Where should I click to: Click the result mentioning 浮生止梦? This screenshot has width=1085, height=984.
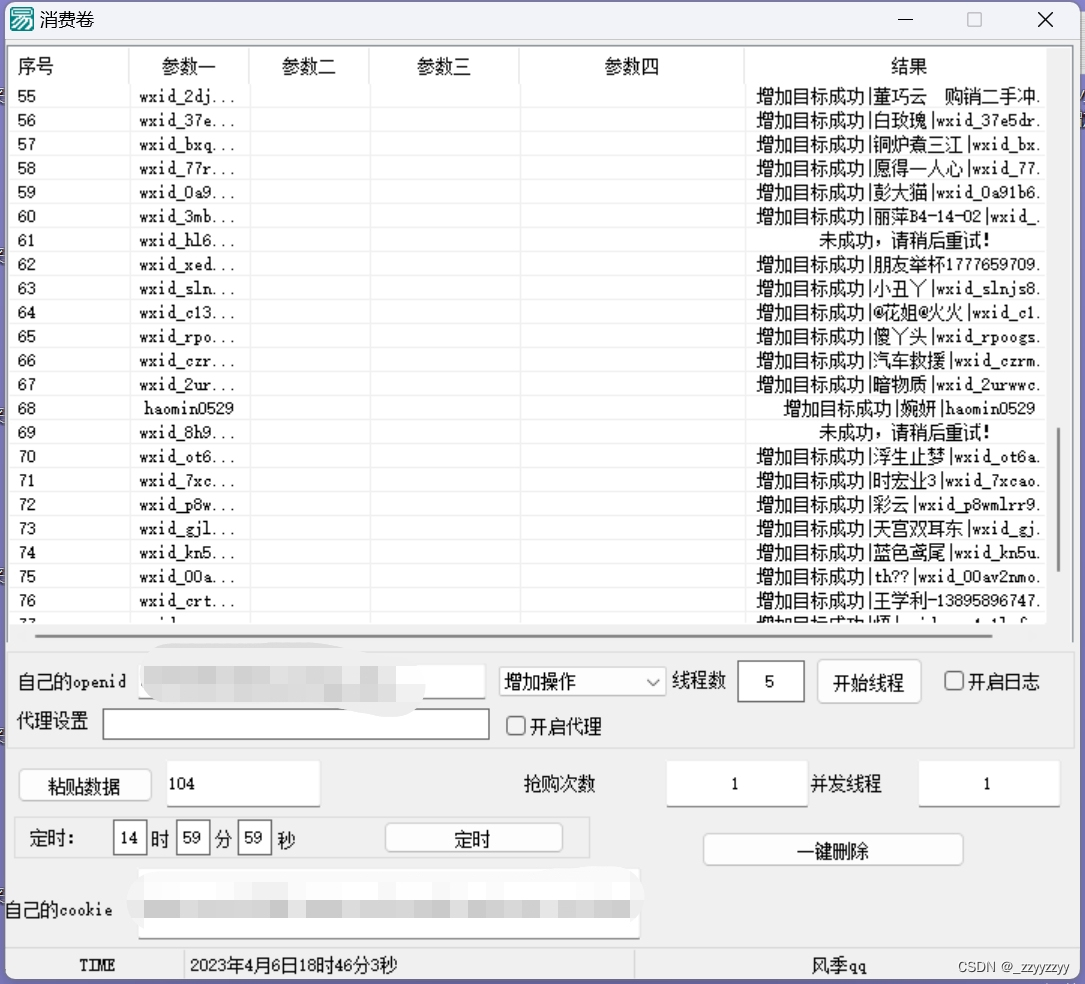[x=896, y=456]
